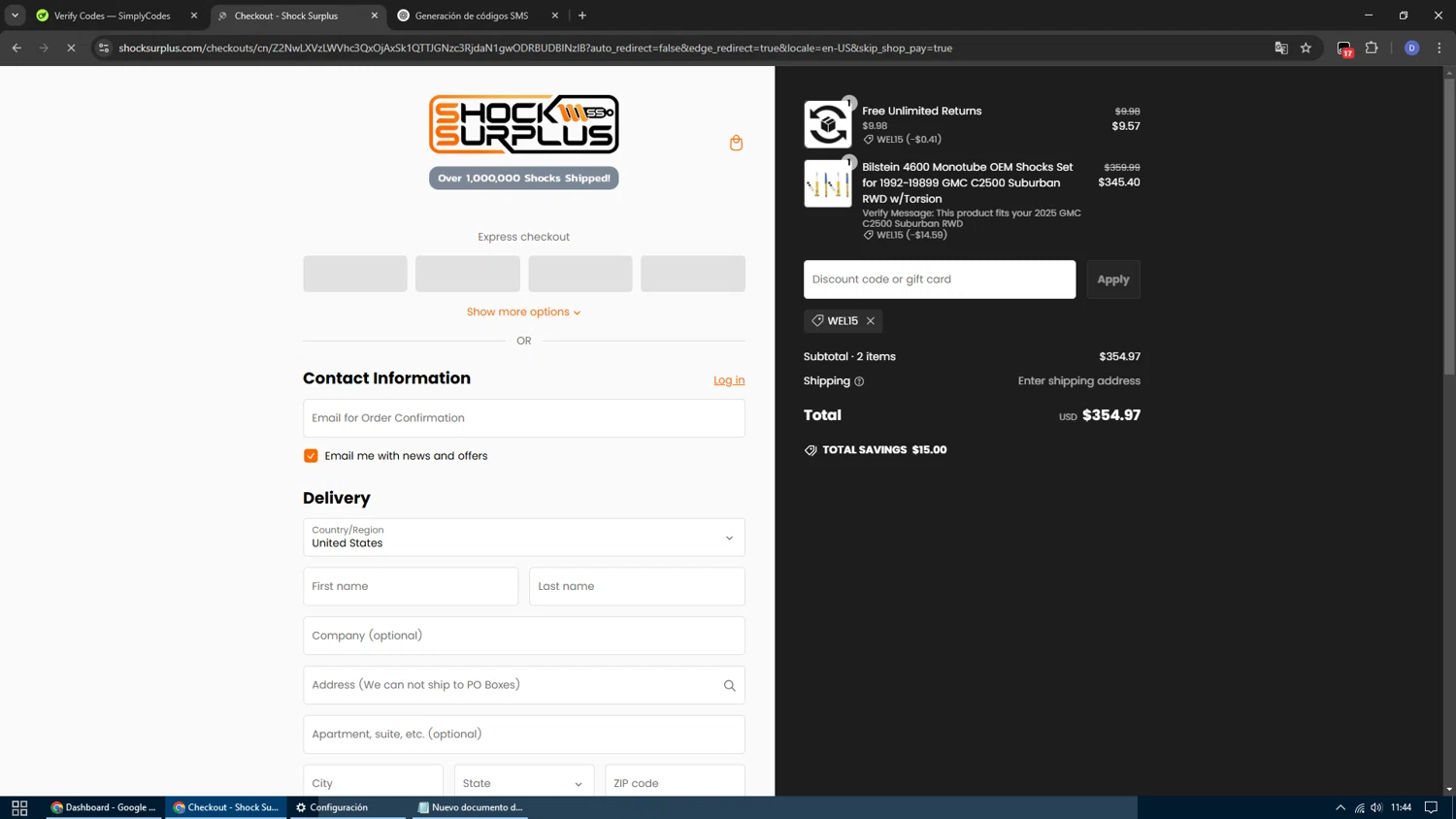Open the Chrome extensions puzzle icon
Screen dimensions: 1456x819
point(1372,48)
